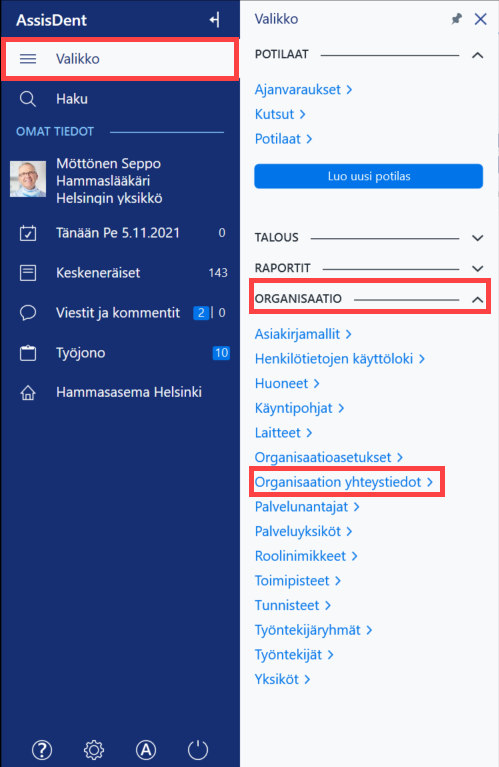Image resolution: width=499 pixels, height=767 pixels.
Task: Pin the Valikko panel
Action: [x=456, y=19]
